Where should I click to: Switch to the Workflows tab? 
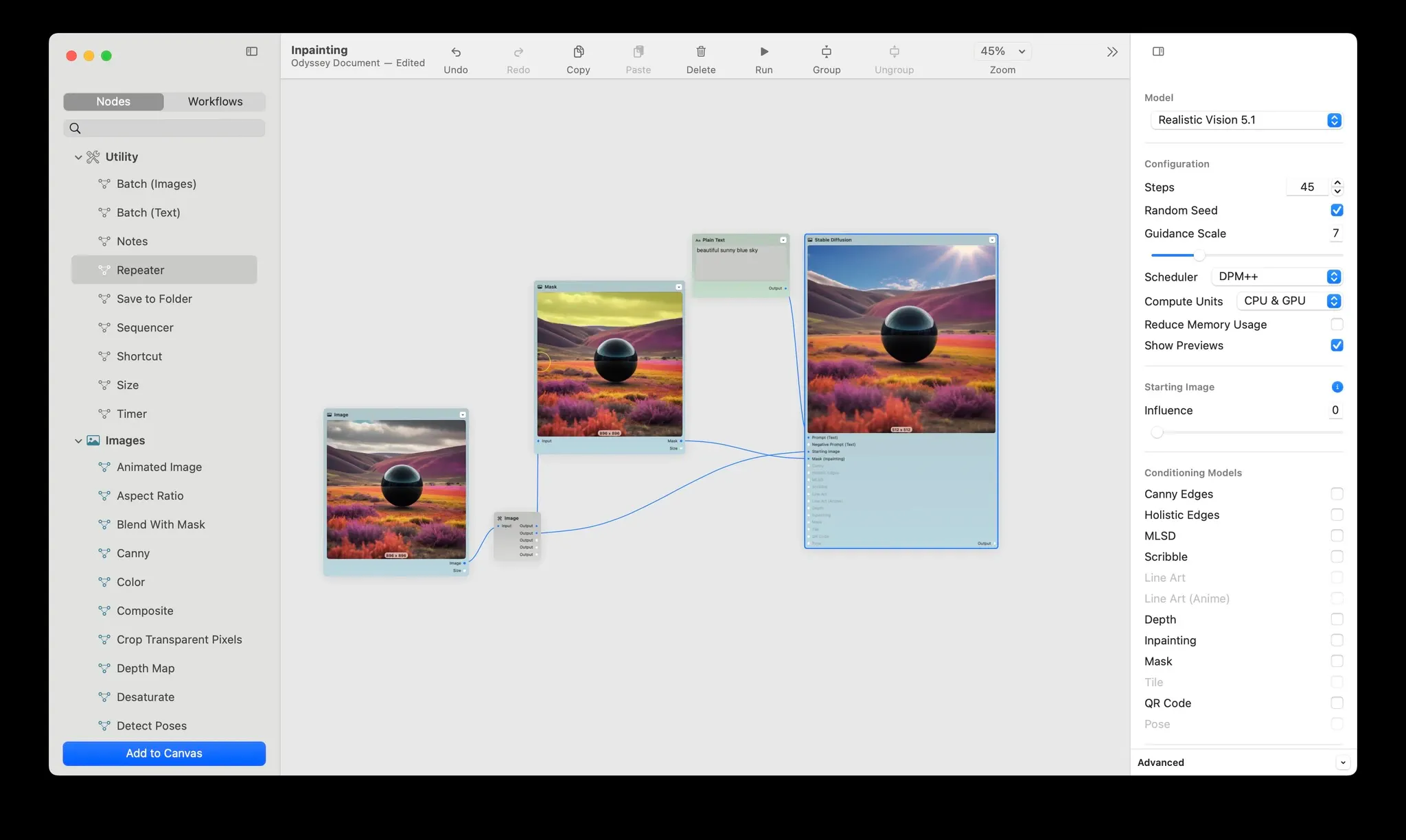215,102
